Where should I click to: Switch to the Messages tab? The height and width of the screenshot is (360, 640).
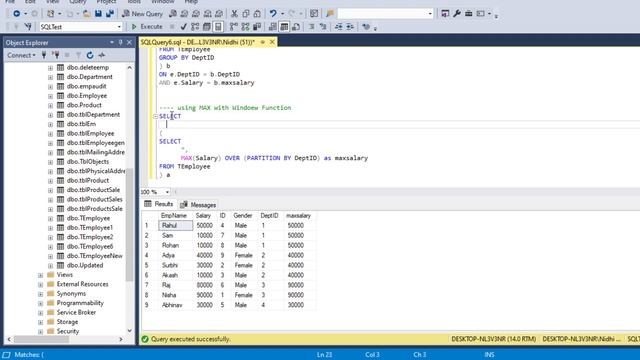click(x=198, y=204)
